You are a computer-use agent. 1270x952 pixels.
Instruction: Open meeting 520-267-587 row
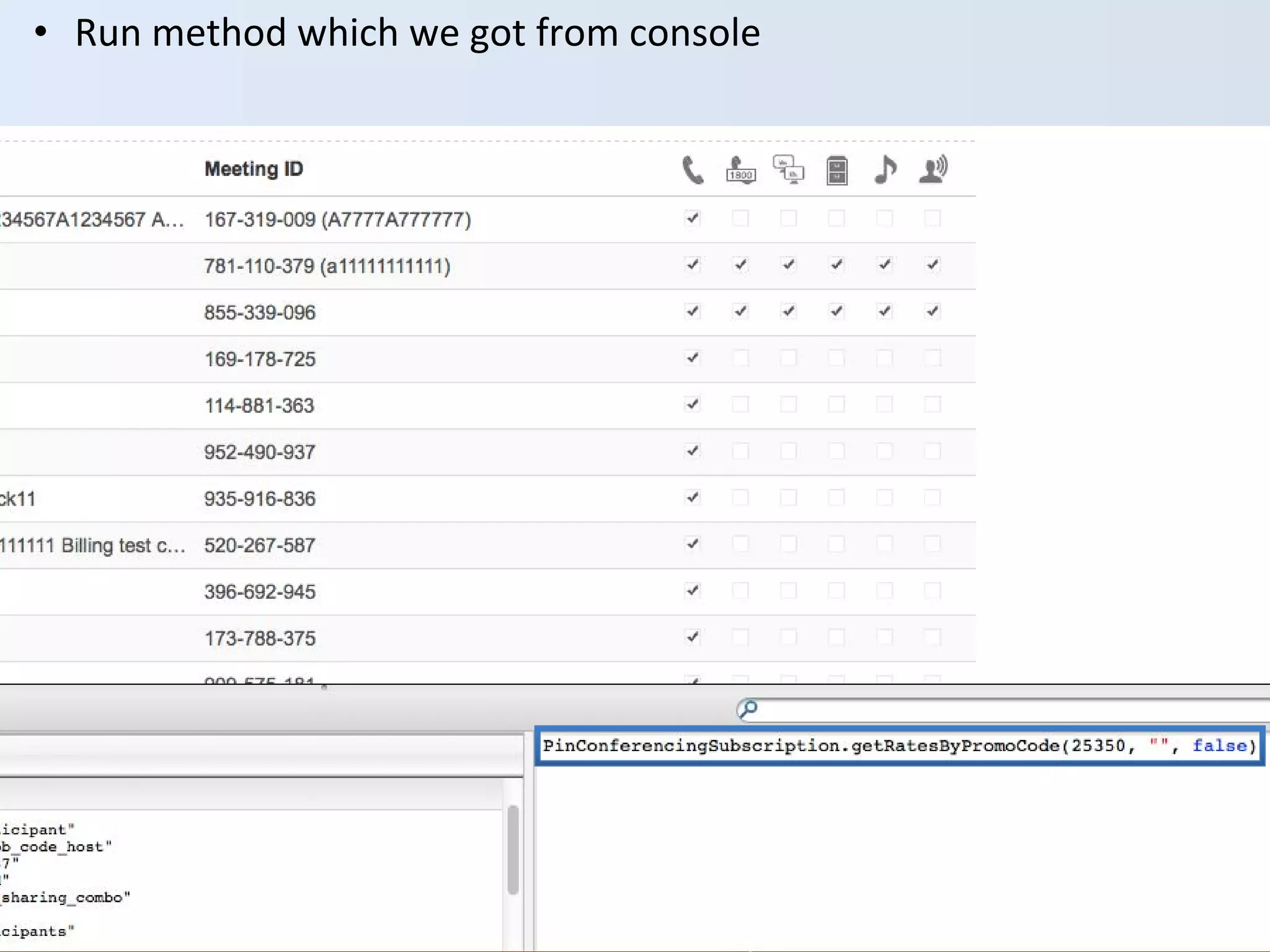tap(260, 545)
